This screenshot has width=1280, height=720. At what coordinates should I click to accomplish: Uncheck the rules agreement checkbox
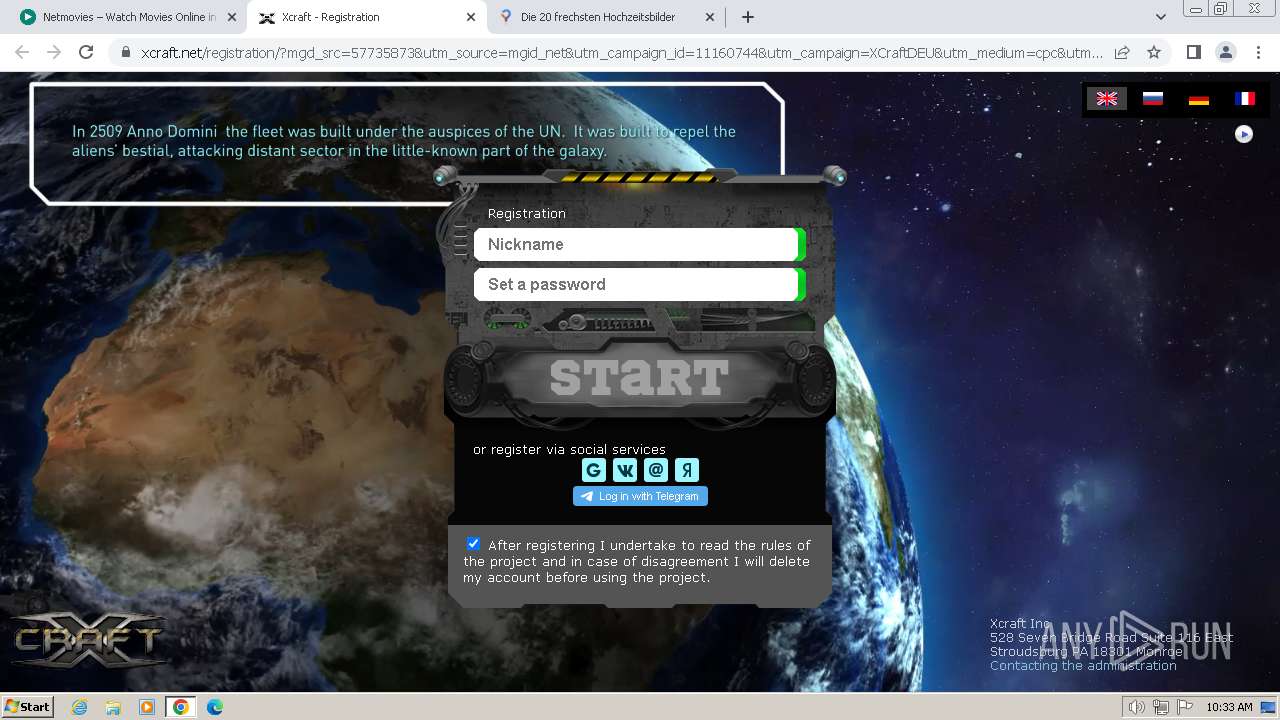point(473,544)
